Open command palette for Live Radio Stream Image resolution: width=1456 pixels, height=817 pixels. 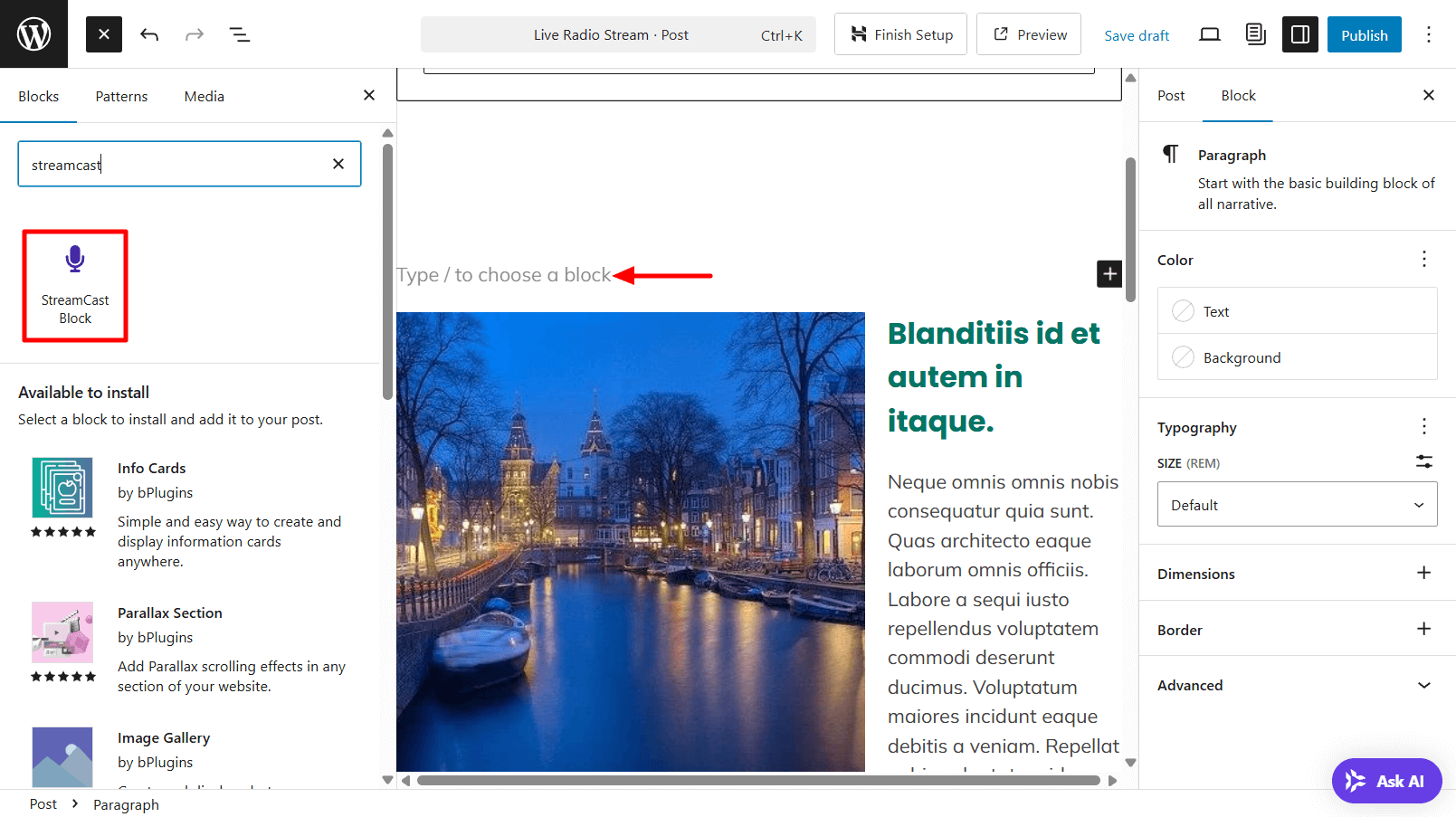(x=618, y=34)
